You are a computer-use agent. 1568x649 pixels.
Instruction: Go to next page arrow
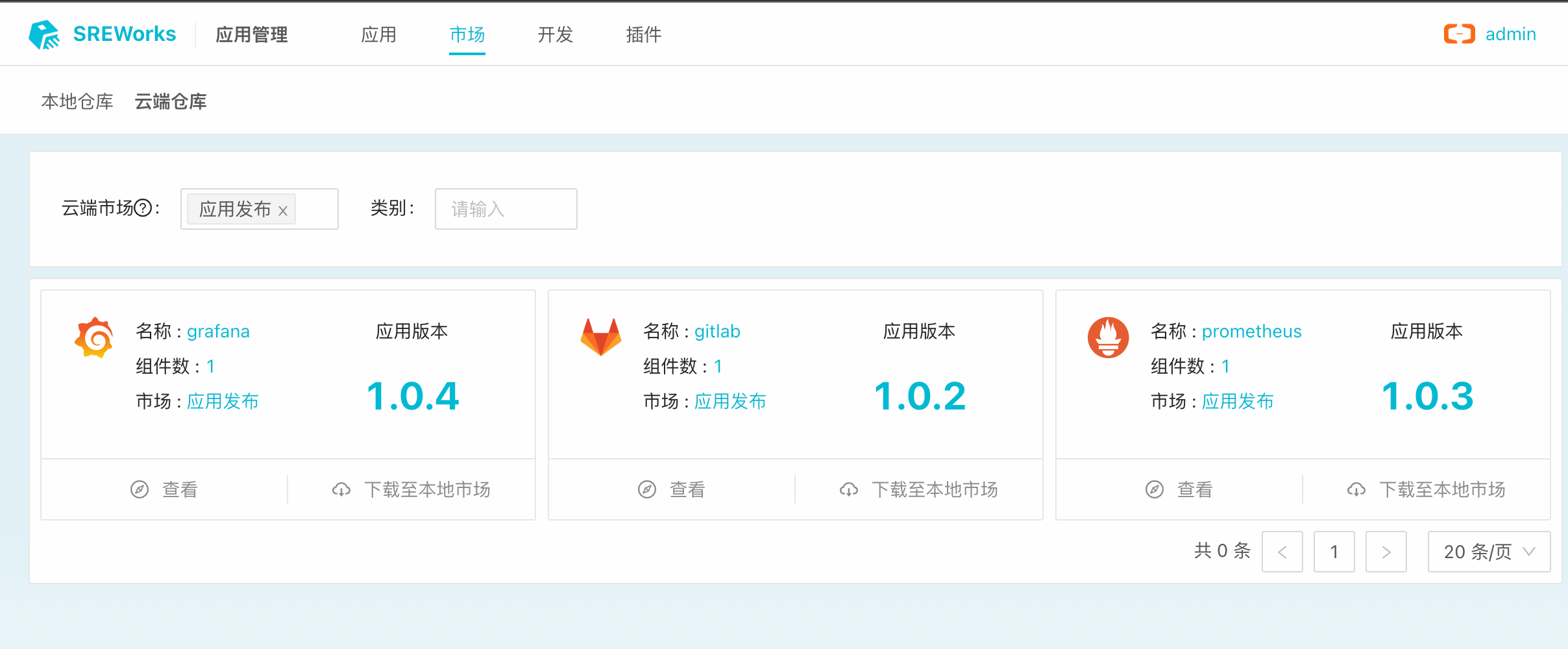[x=1386, y=552]
